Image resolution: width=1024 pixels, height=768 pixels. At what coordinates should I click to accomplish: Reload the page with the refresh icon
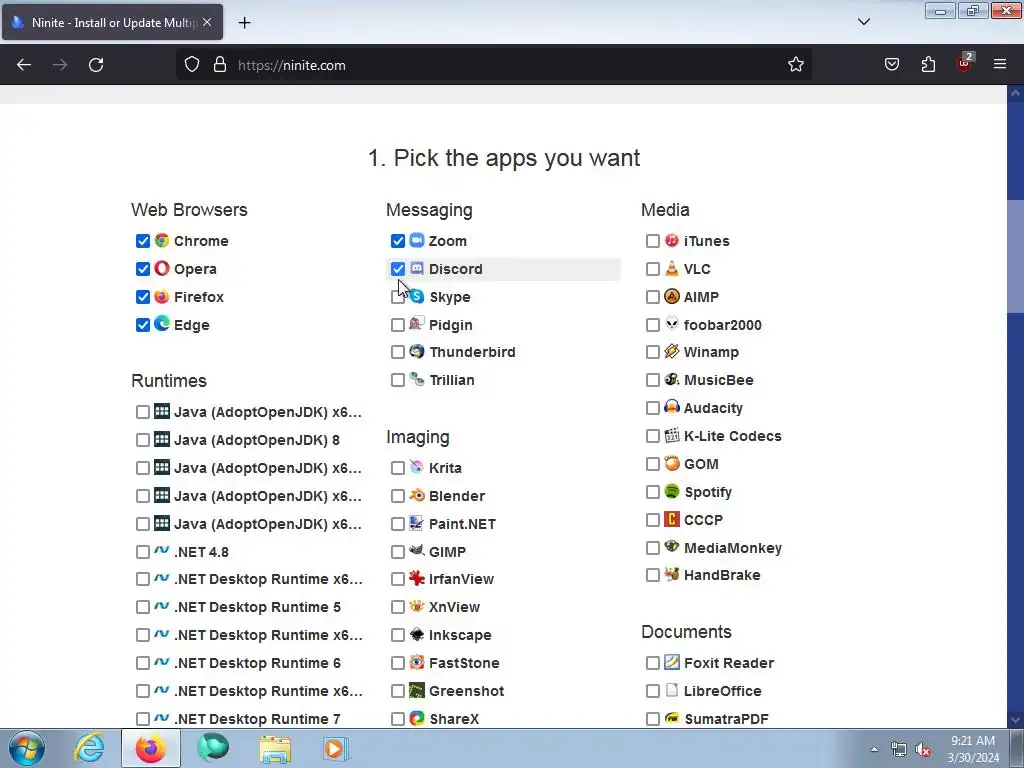[x=96, y=65]
